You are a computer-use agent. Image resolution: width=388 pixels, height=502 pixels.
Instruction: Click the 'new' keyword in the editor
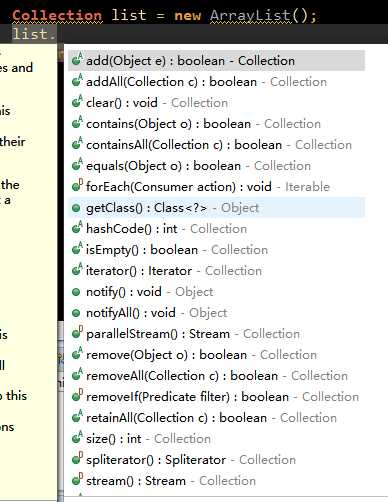click(188, 16)
